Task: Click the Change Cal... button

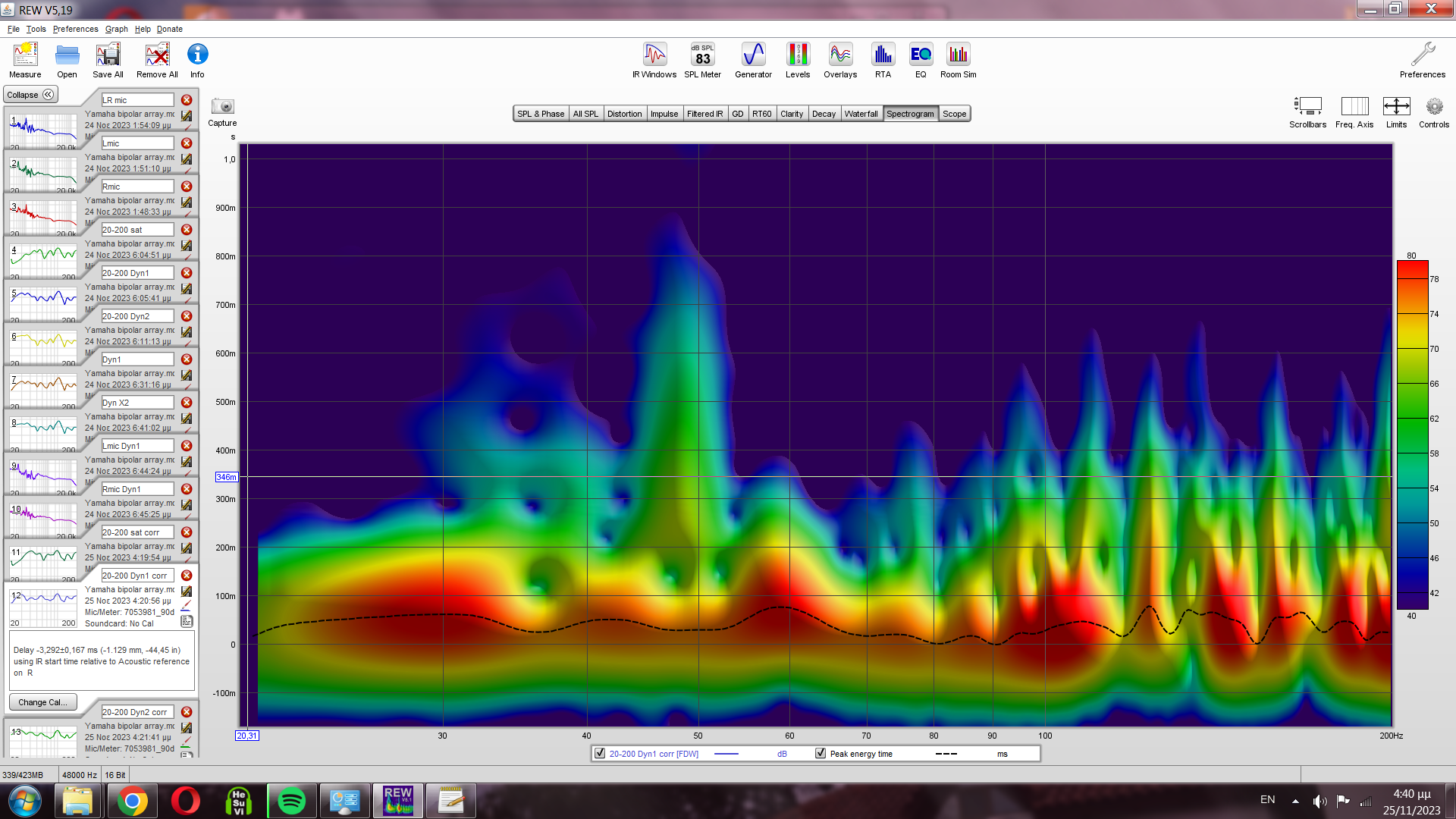Action: coord(42,702)
